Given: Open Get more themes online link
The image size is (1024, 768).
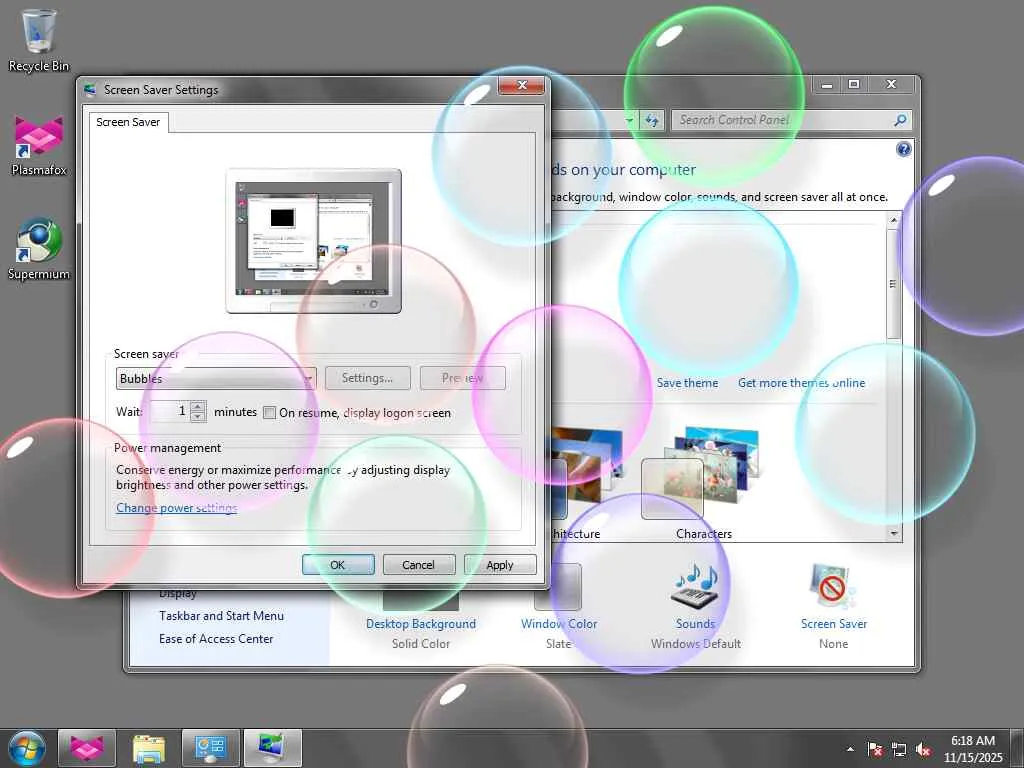Looking at the screenshot, I should 801,383.
